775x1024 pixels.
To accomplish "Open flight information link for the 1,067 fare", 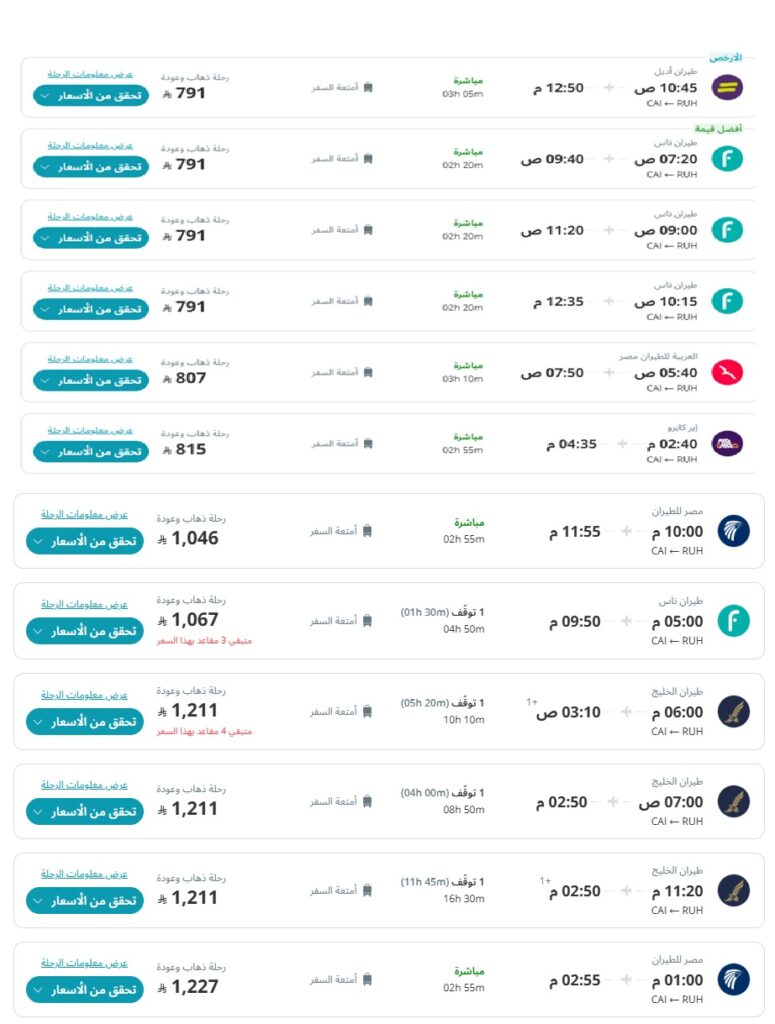I will click(84, 604).
